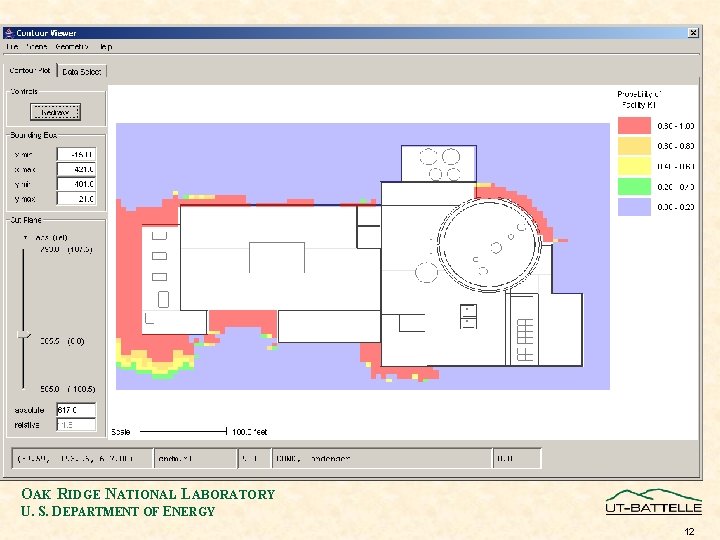
Task: Click the '0.00 - 0.20' legend label
Action: click(675, 207)
